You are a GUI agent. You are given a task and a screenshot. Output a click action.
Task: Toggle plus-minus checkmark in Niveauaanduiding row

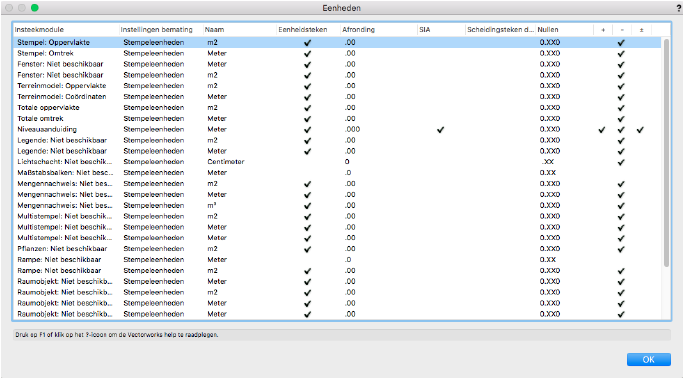[x=640, y=130]
